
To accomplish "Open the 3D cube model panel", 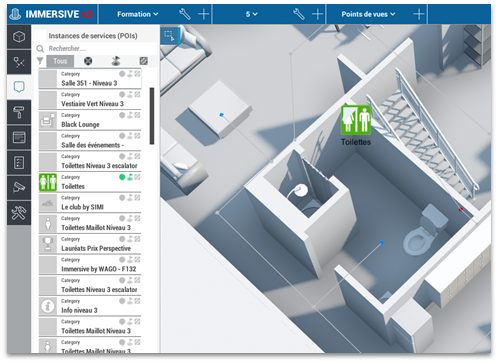I will (19, 36).
